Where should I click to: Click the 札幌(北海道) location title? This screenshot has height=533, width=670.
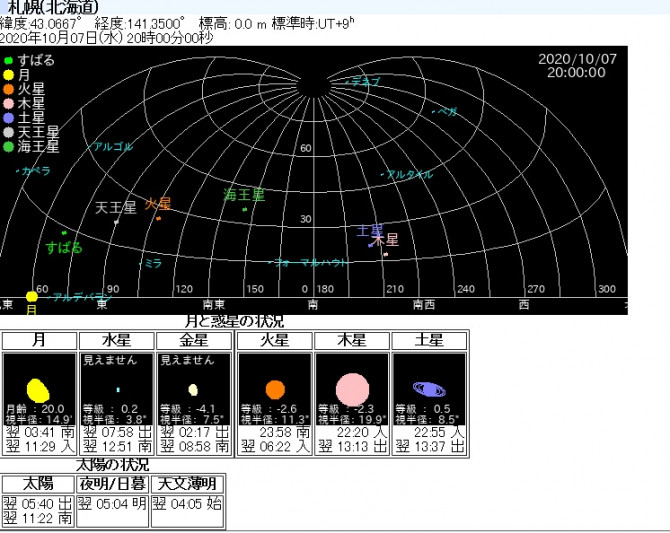point(53,7)
